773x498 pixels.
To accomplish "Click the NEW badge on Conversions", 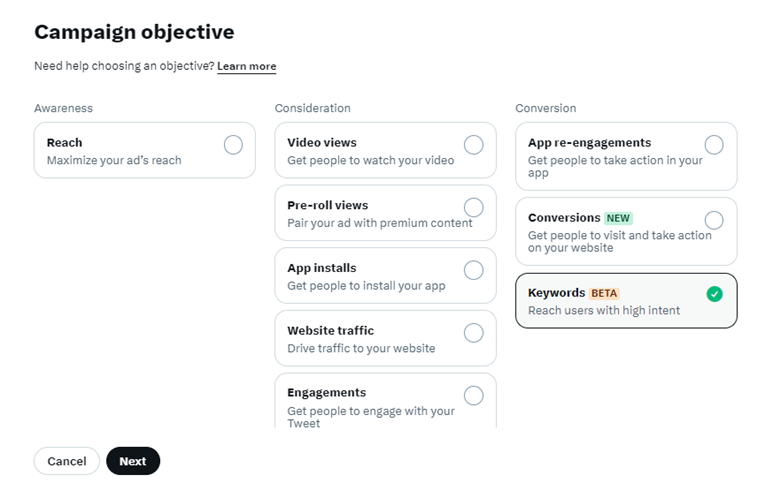I will [x=619, y=218].
